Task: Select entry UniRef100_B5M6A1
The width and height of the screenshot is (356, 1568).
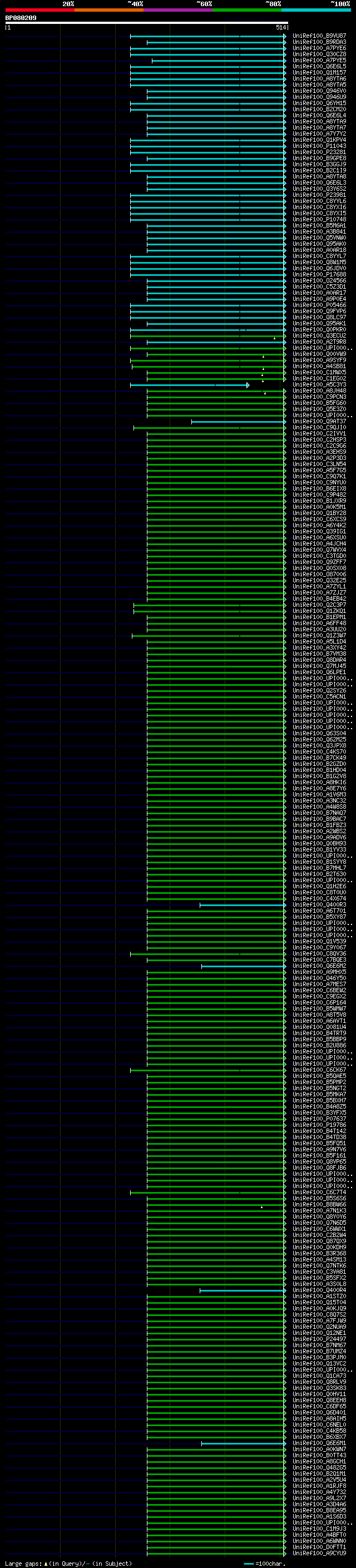Action: pos(319,226)
